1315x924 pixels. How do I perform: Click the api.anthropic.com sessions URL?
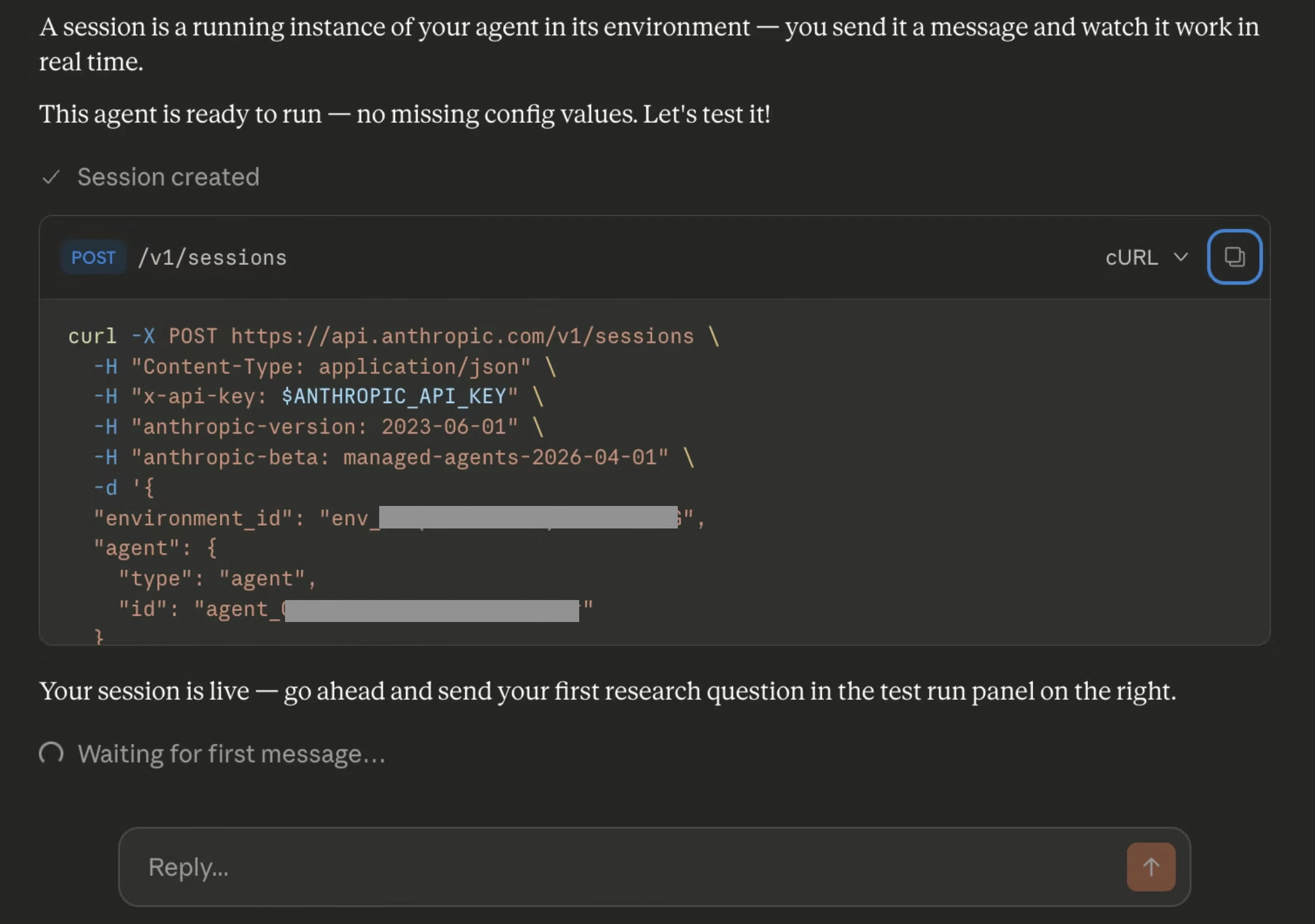pyautogui.click(x=461, y=336)
